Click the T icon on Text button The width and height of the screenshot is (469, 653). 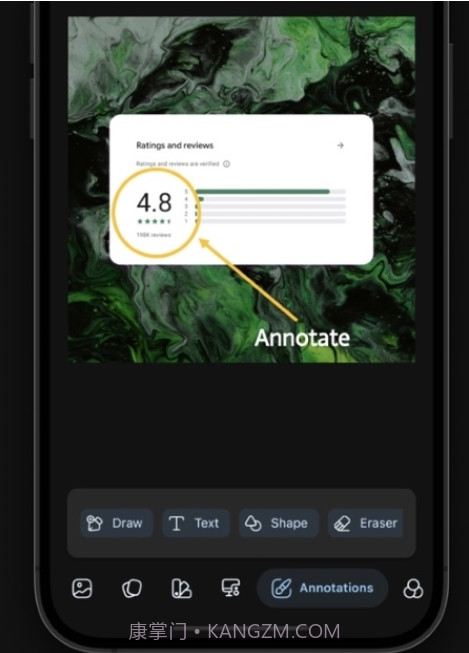coord(176,523)
